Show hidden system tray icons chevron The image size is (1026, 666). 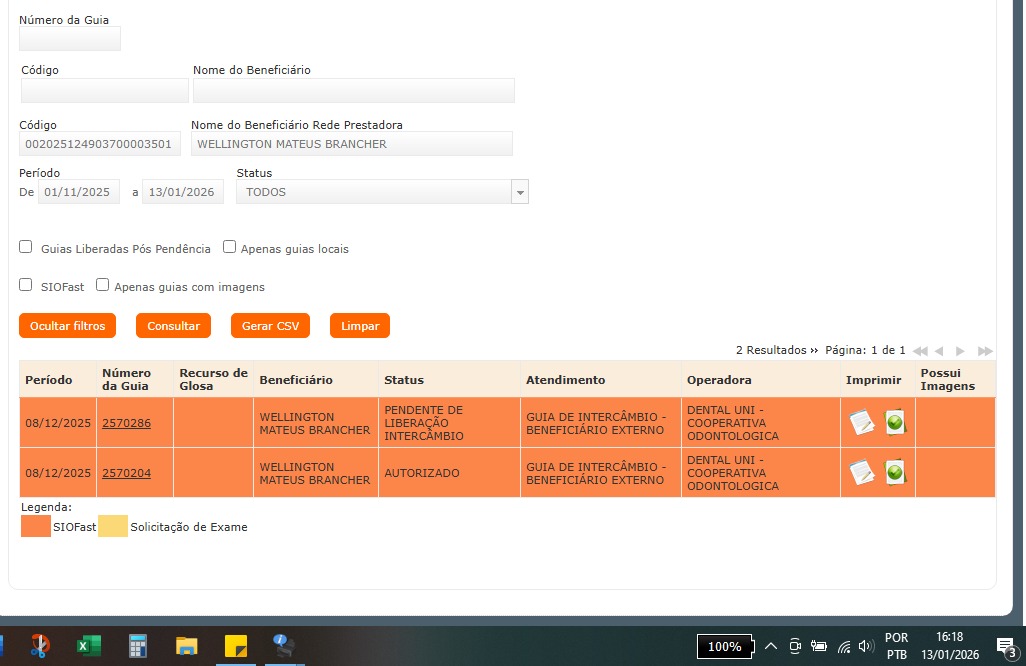(770, 646)
